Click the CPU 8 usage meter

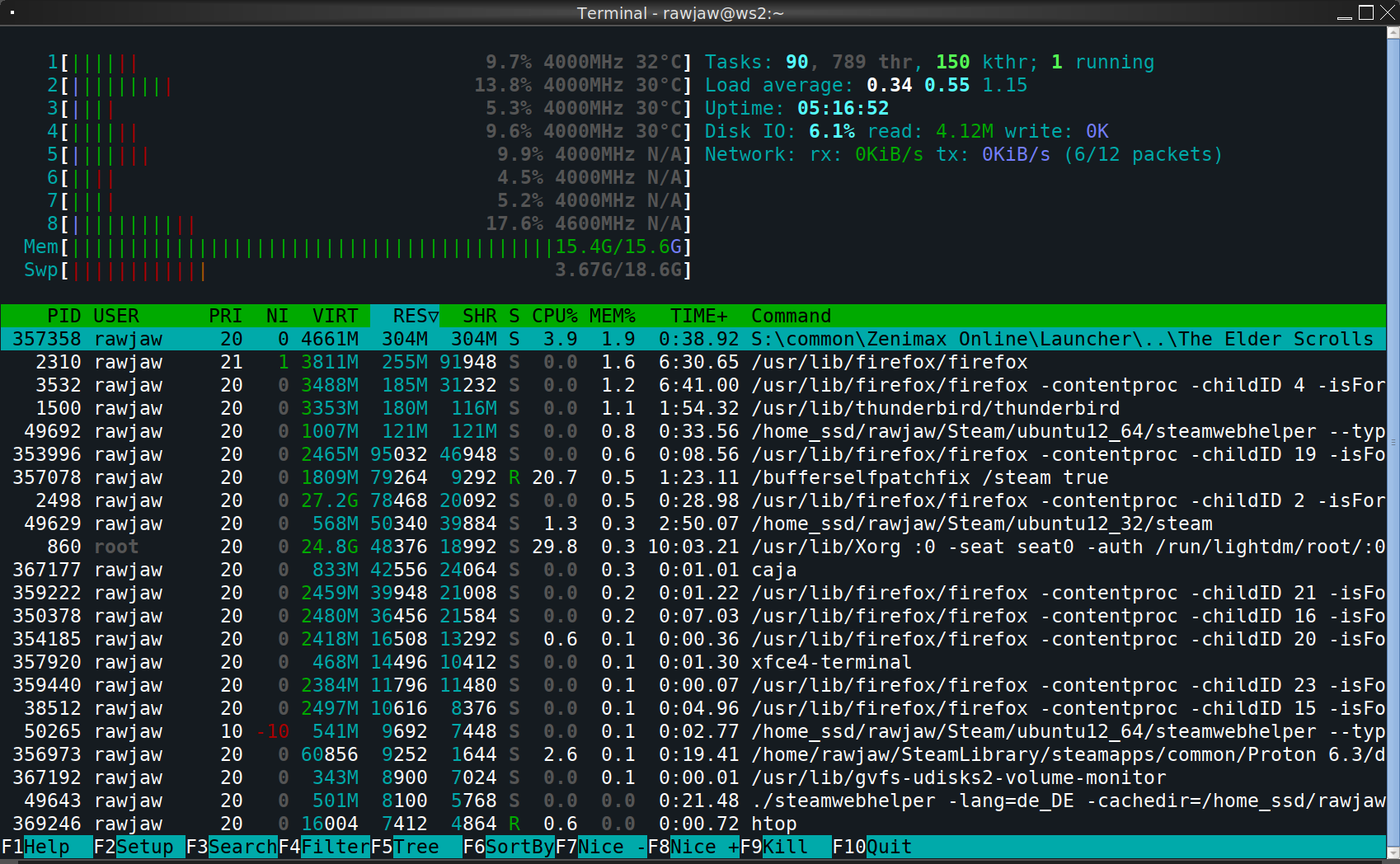(x=369, y=223)
